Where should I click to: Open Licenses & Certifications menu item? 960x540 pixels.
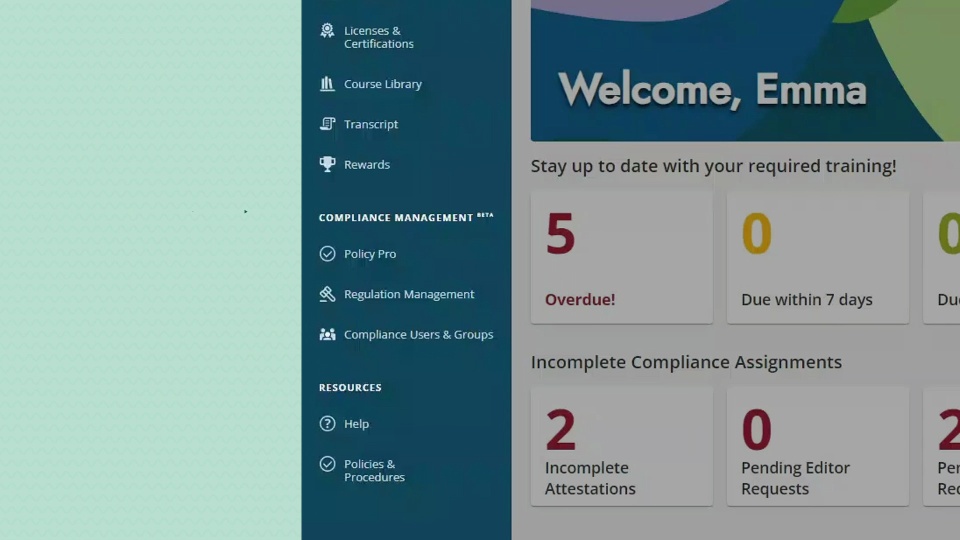[378, 37]
